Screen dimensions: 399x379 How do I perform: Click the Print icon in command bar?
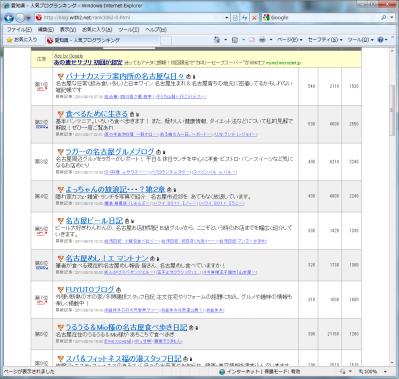[263, 40]
